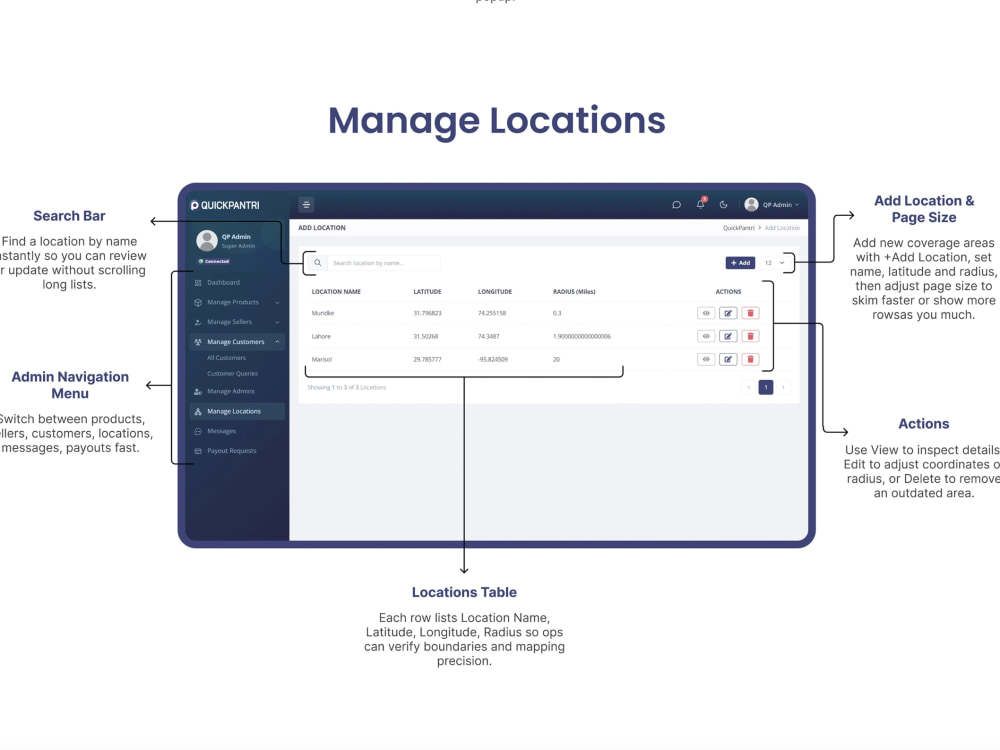Image resolution: width=1000 pixels, height=750 pixels.
Task: Open the Manage Products menu item
Action: 233,302
